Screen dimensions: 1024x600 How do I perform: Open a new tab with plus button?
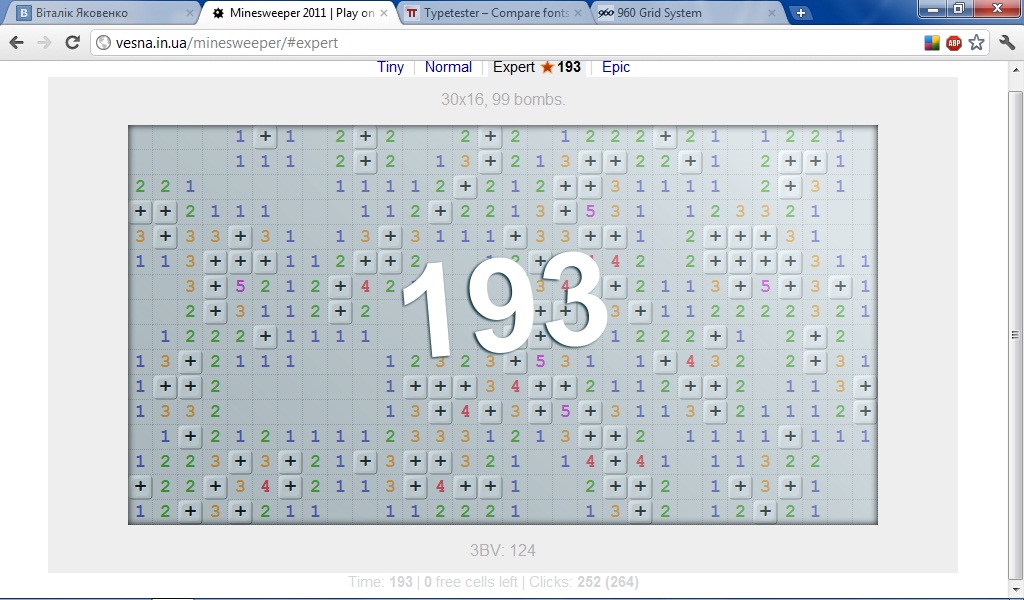tap(801, 13)
